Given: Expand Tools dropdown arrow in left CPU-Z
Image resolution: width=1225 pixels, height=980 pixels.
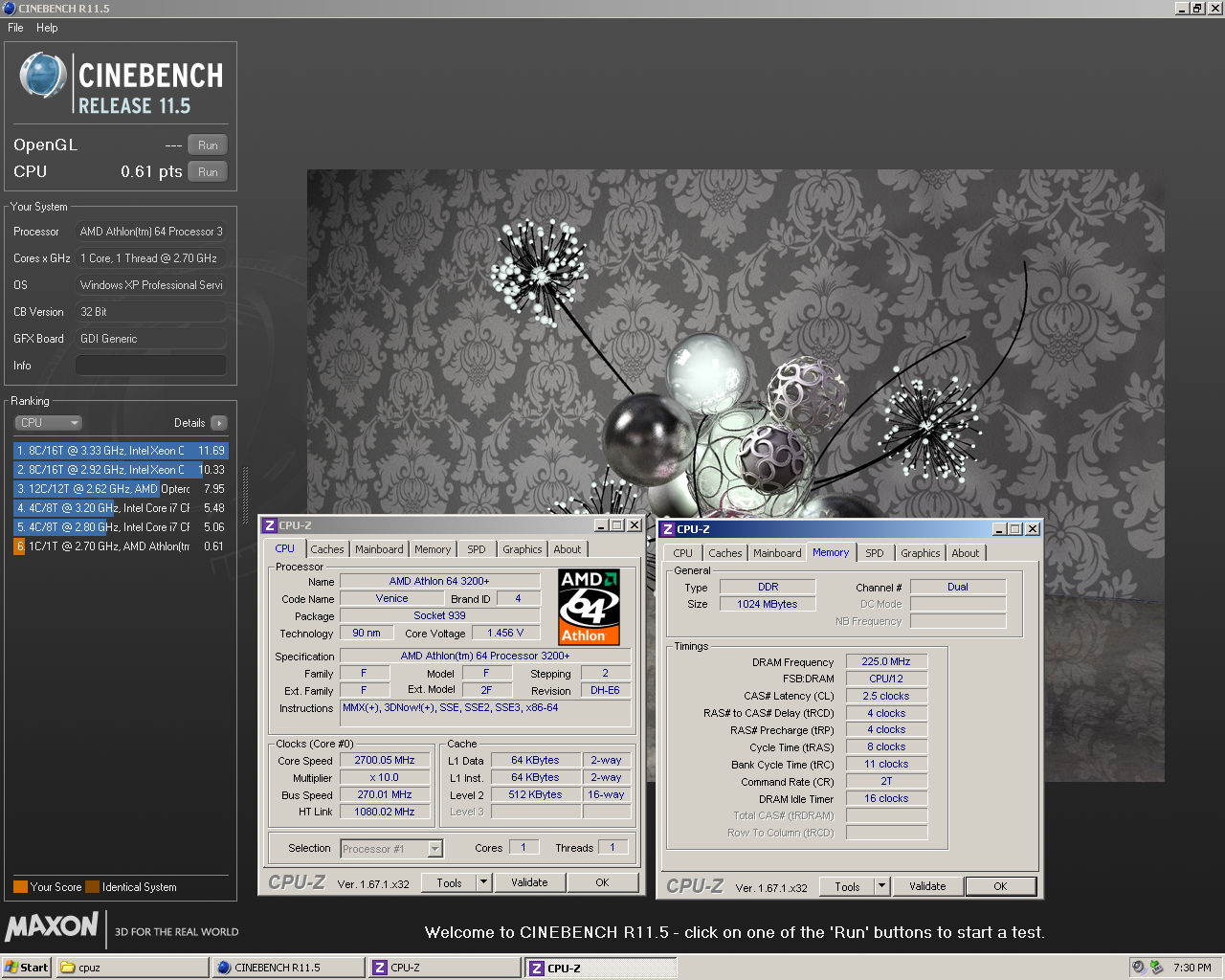Looking at the screenshot, I should (484, 882).
